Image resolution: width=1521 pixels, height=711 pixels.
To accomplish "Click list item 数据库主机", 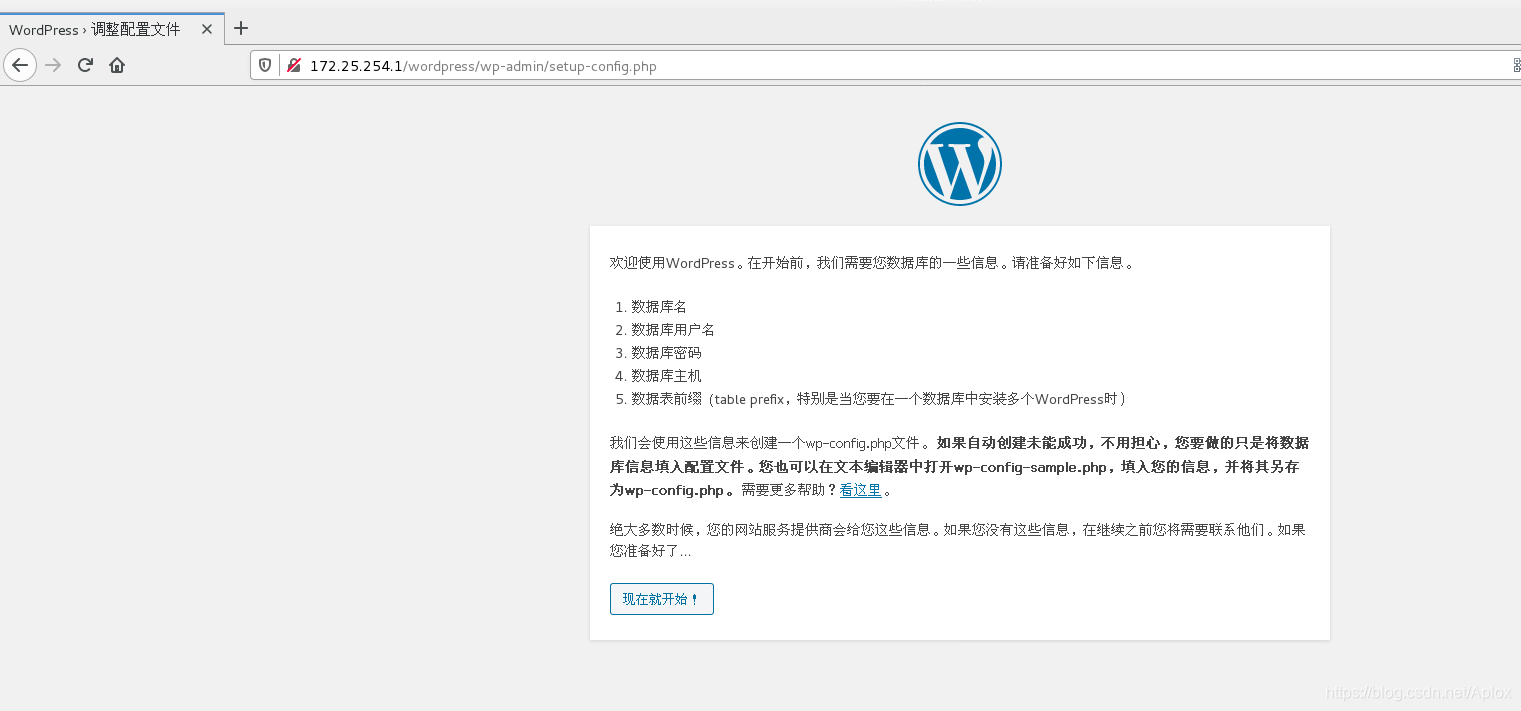I will [666, 376].
